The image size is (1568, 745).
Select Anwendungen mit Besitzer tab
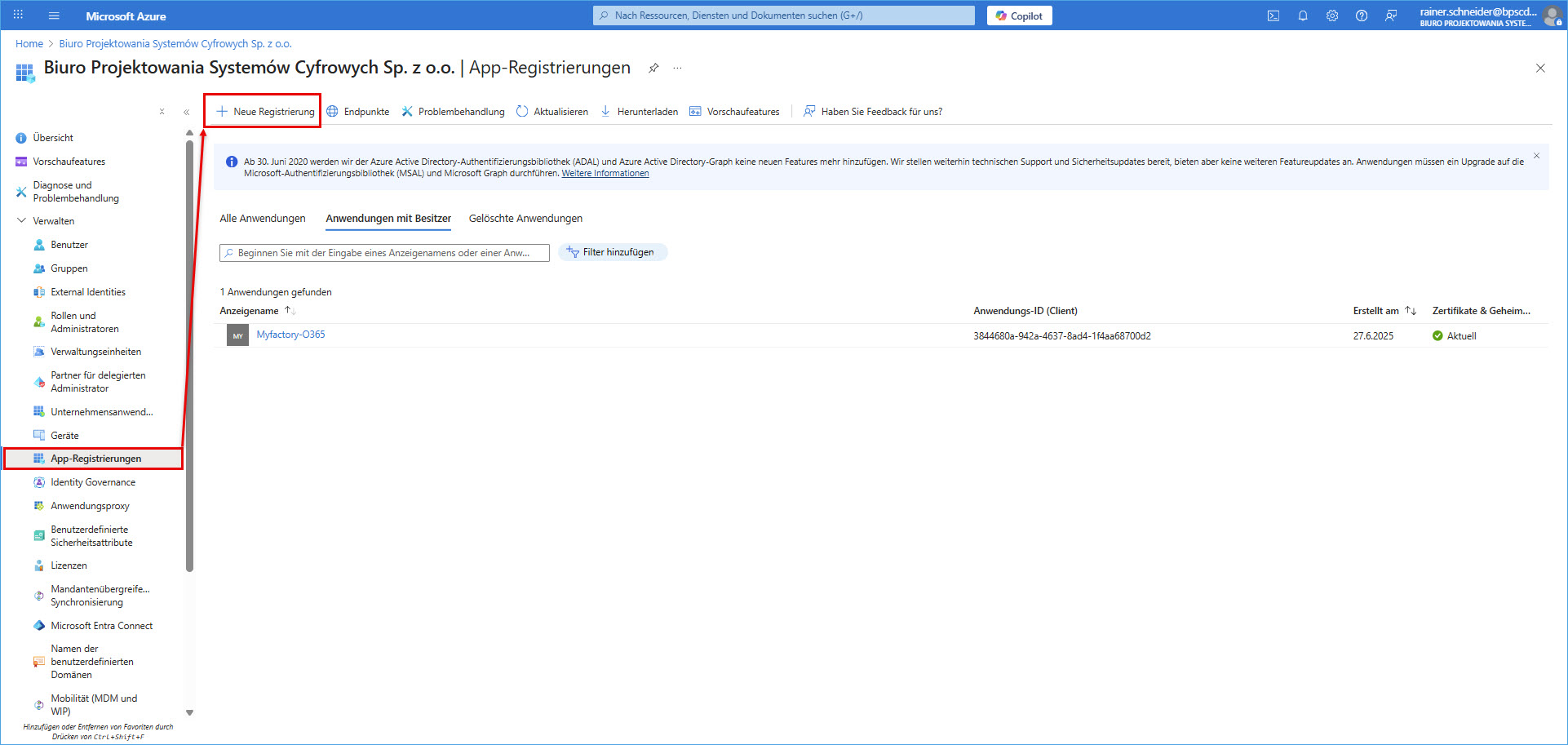pos(388,218)
